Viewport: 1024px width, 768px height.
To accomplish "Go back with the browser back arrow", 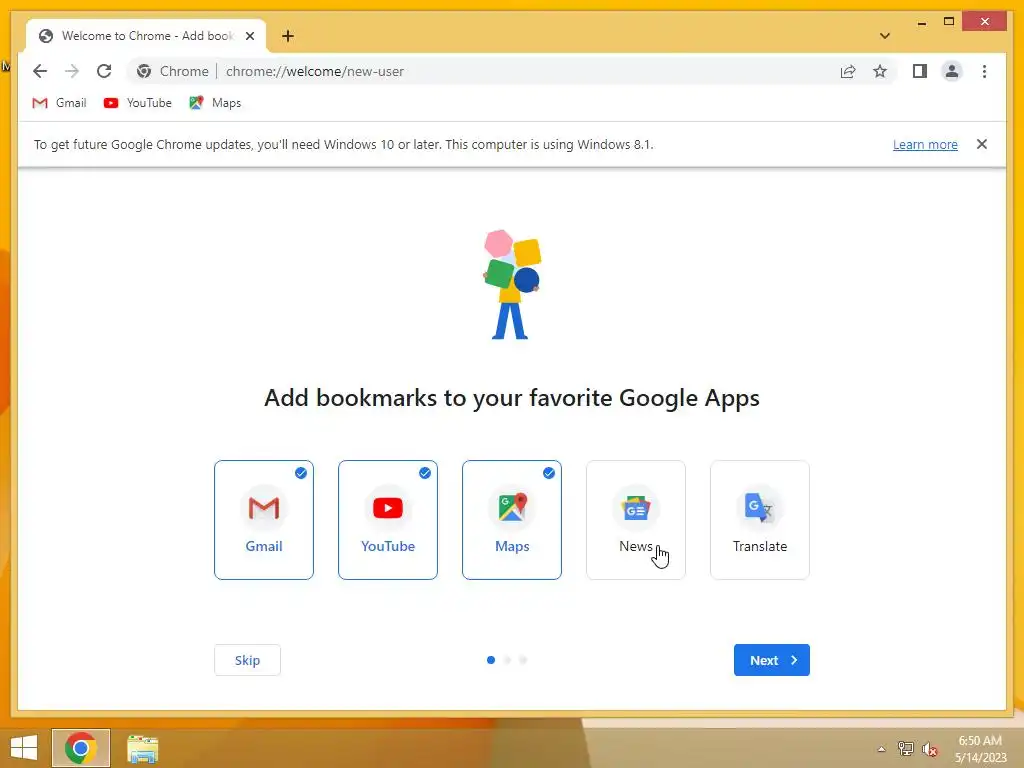I will (x=40, y=71).
